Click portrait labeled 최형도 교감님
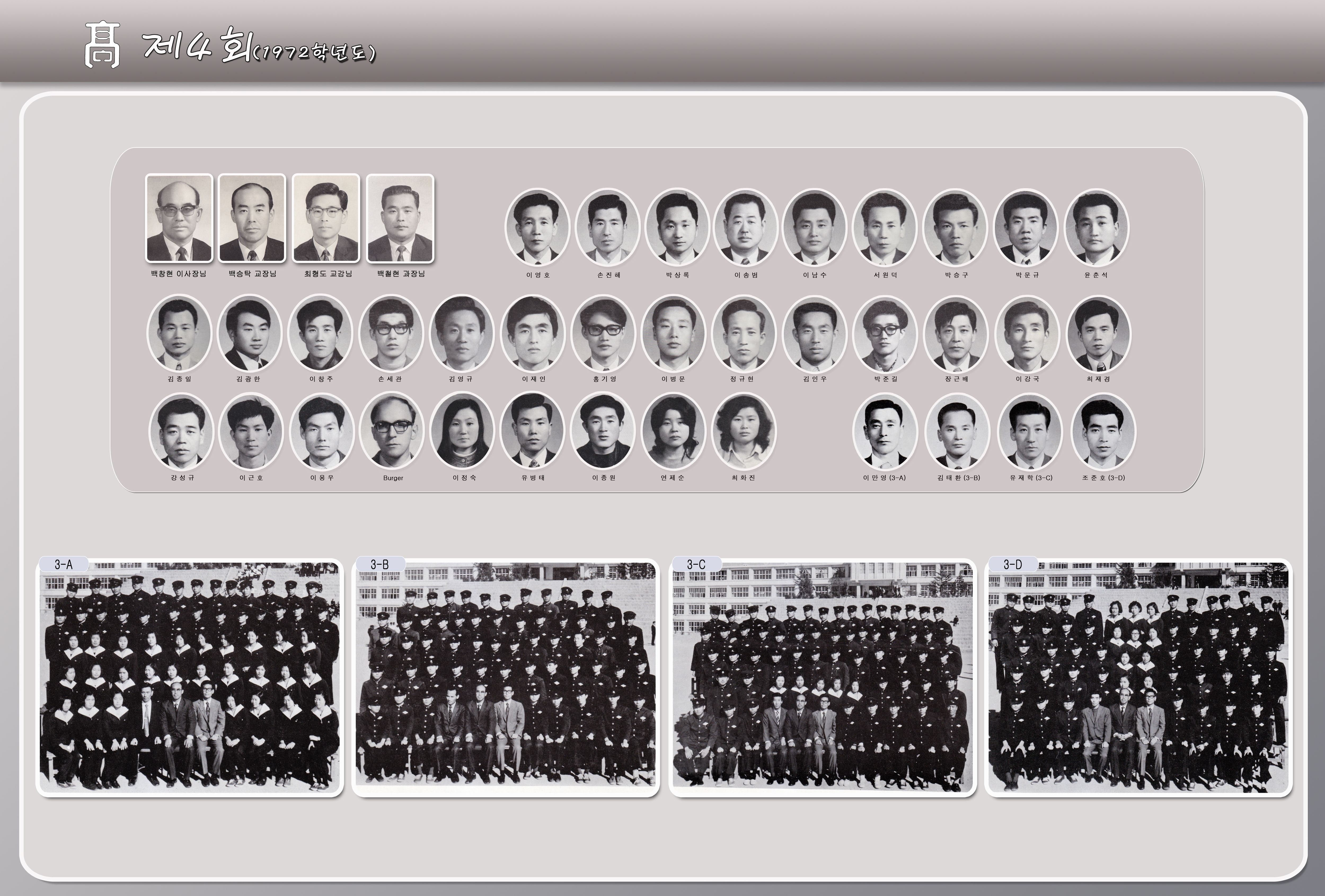1325x896 pixels. pos(326,218)
